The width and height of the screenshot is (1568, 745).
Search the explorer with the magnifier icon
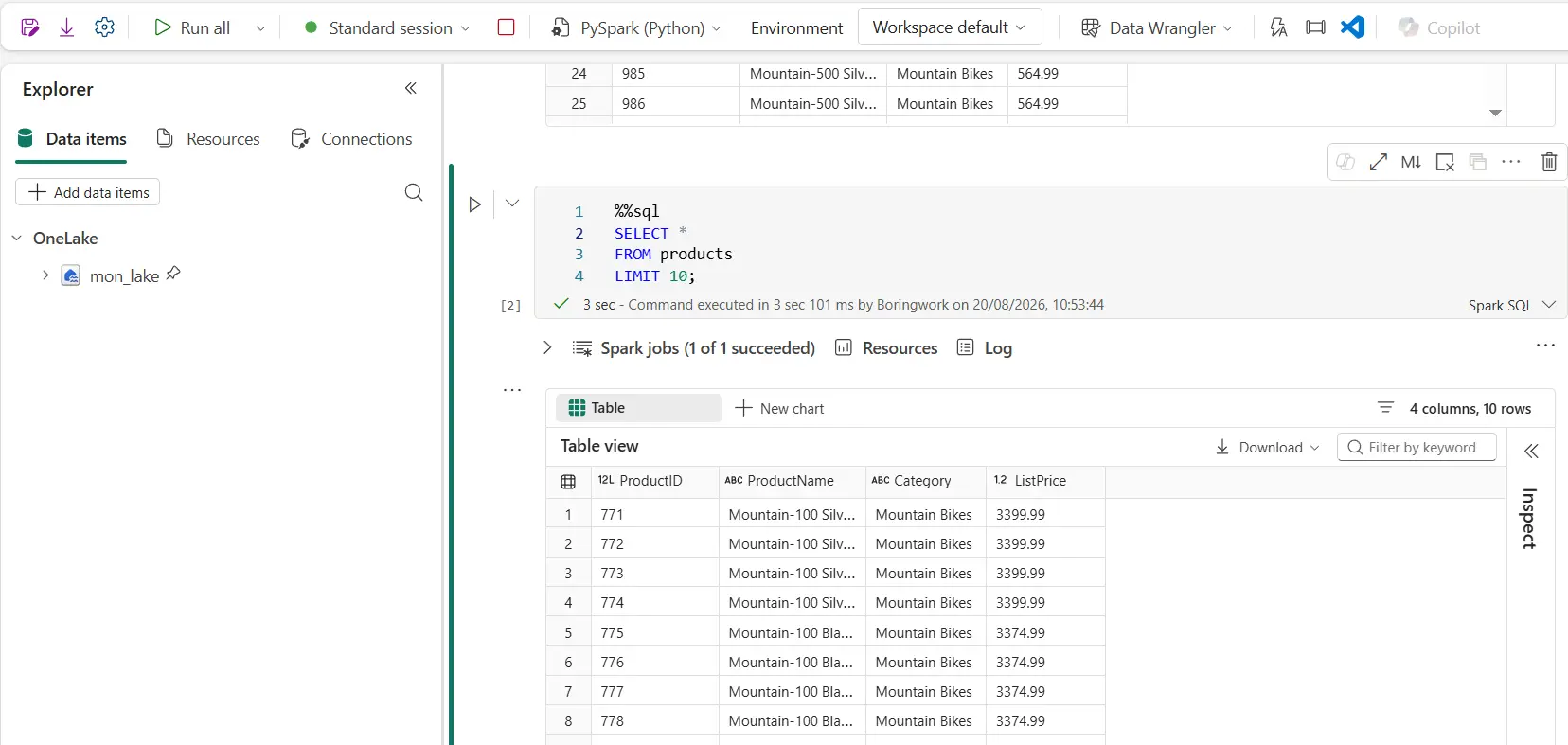414,192
